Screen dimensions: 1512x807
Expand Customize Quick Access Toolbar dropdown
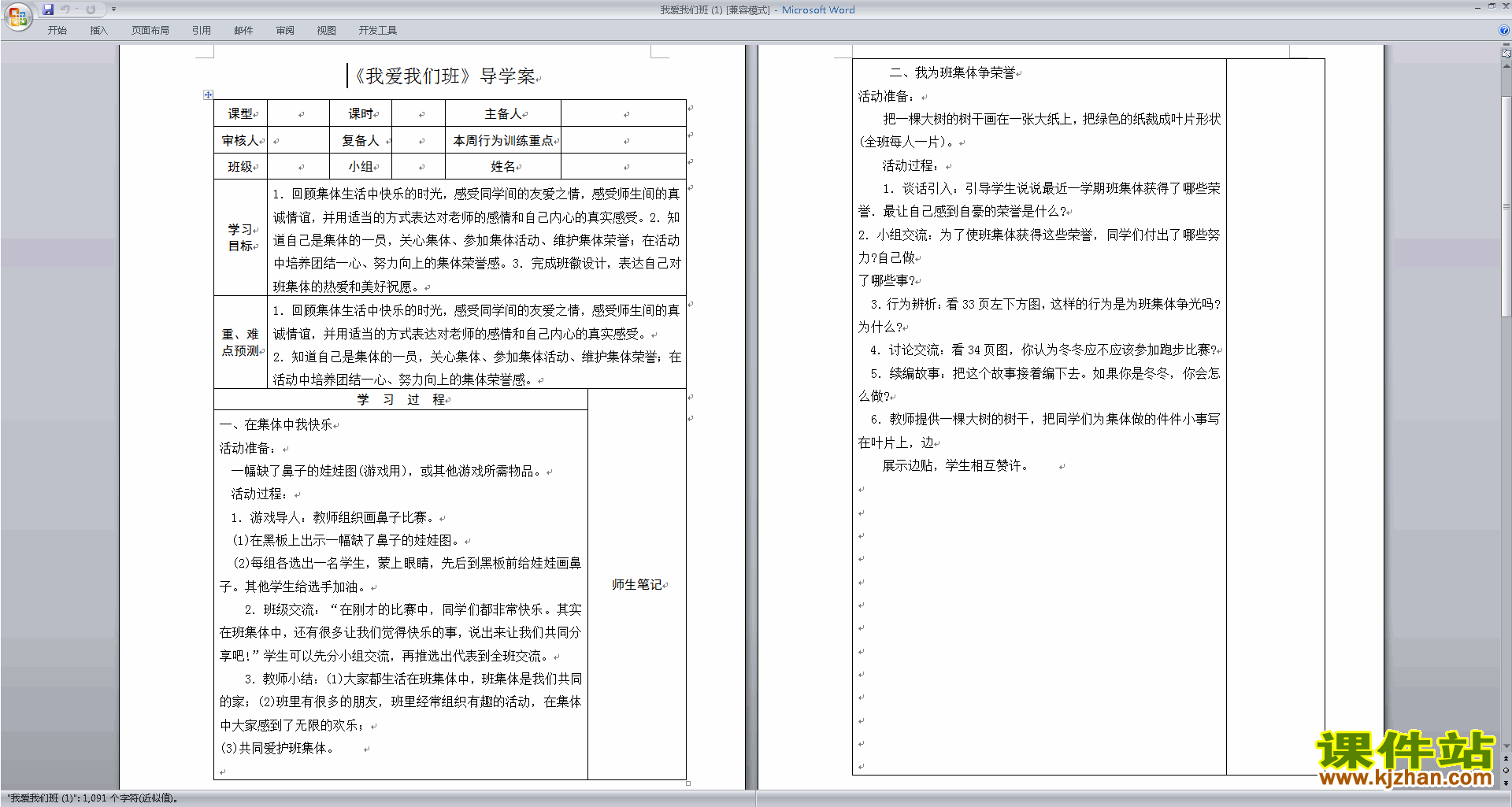tap(113, 9)
